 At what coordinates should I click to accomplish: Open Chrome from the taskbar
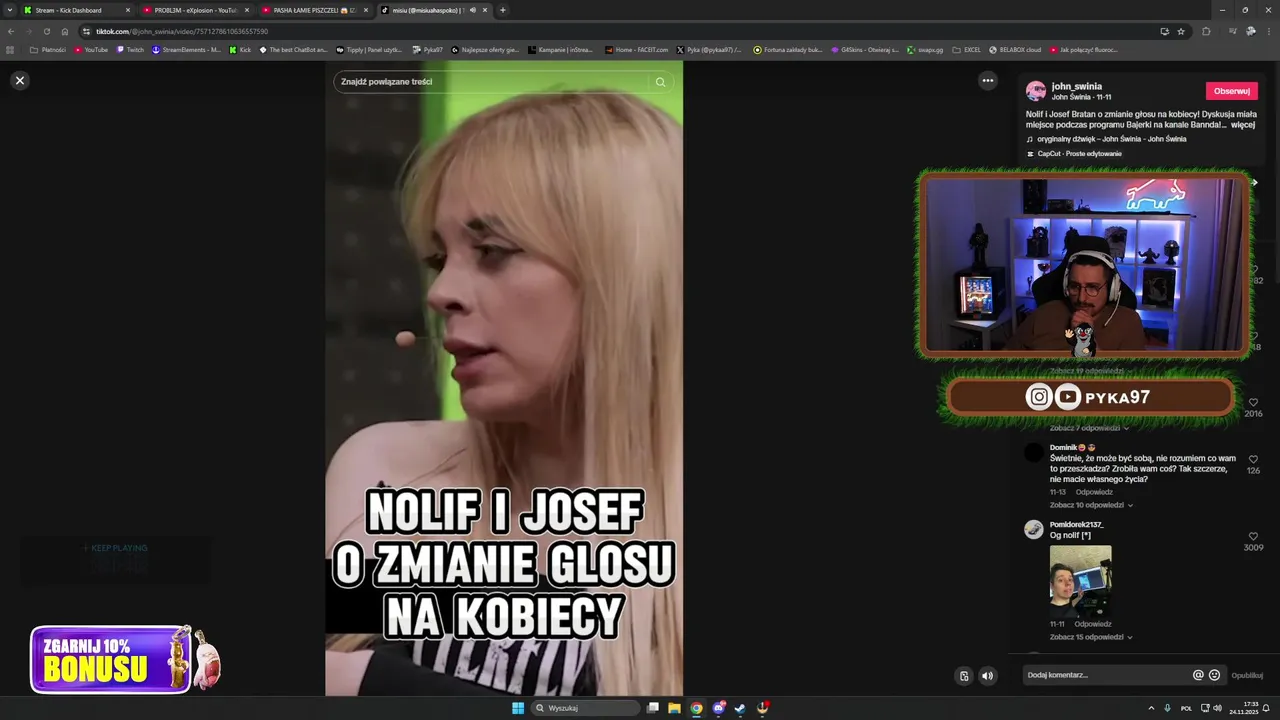pyautogui.click(x=696, y=708)
